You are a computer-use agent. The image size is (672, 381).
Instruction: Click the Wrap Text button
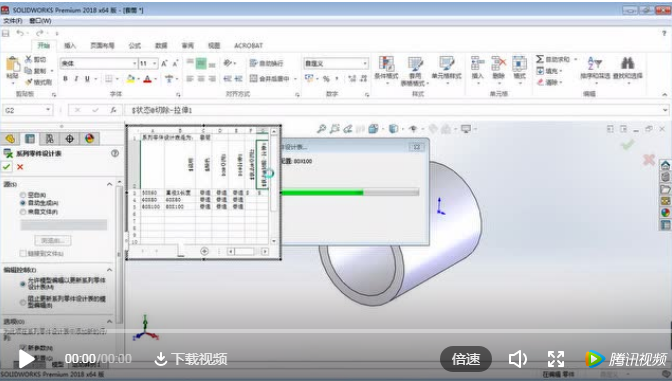click(266, 63)
